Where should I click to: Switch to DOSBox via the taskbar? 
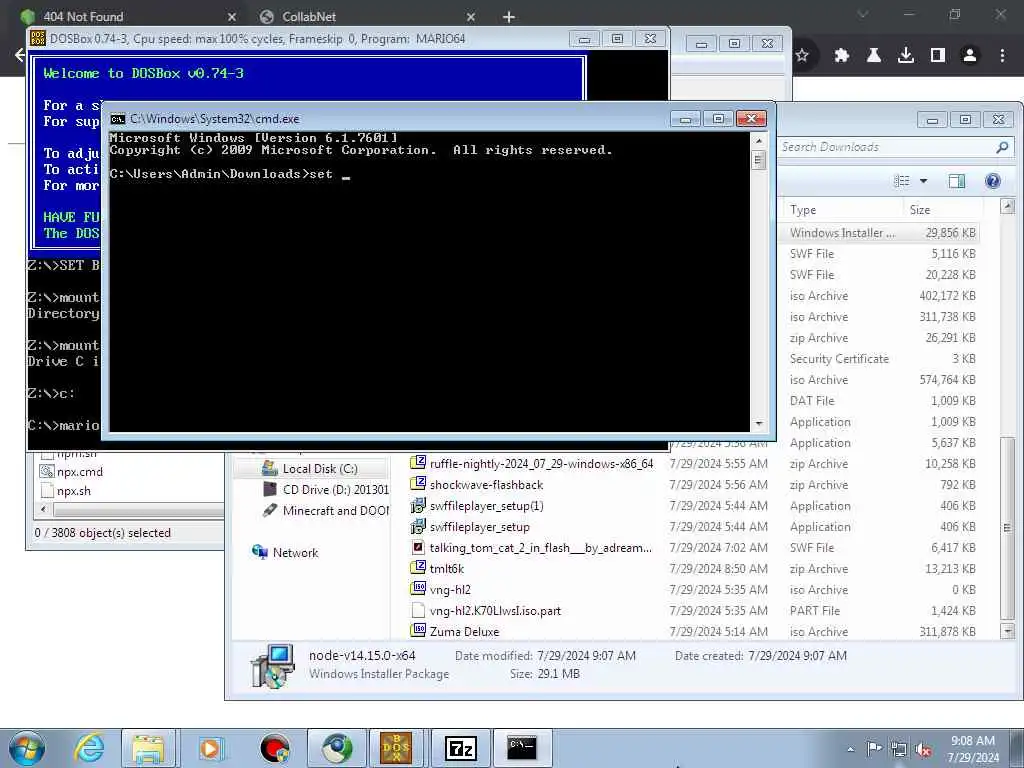(396, 748)
